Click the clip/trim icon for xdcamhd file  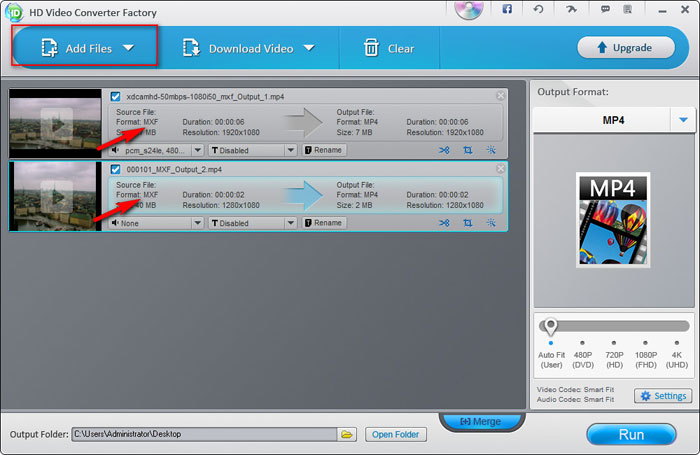[444, 150]
